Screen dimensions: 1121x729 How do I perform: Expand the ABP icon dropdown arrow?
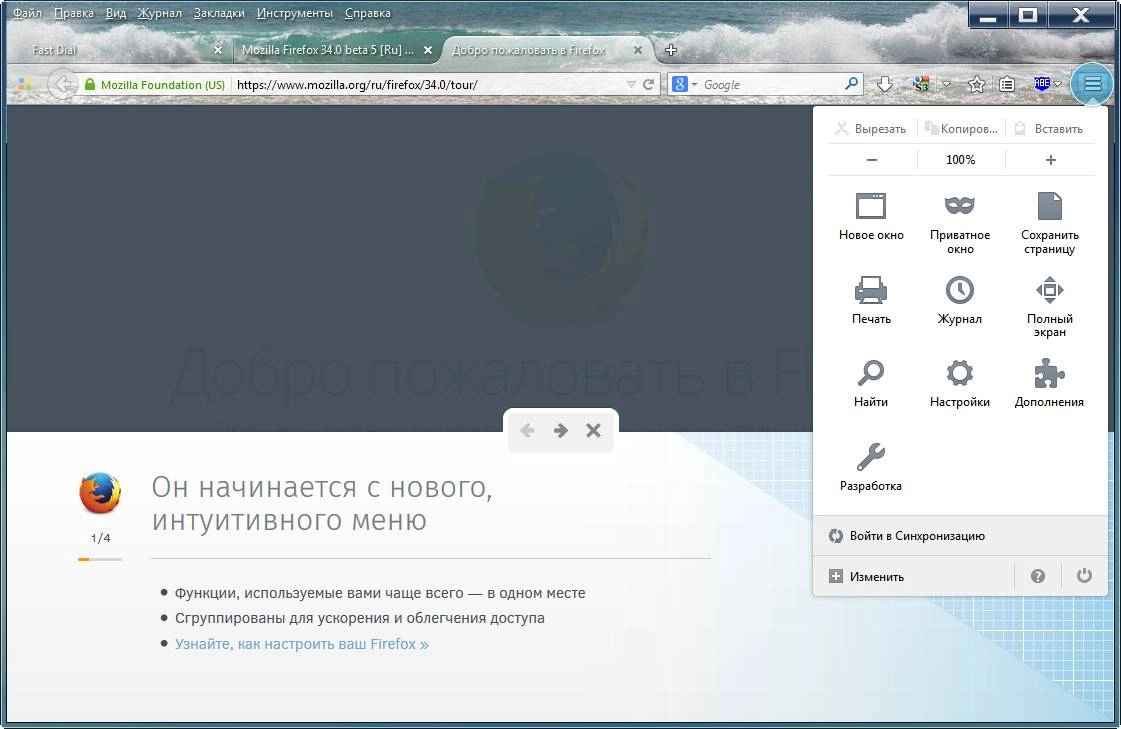(x=1057, y=84)
